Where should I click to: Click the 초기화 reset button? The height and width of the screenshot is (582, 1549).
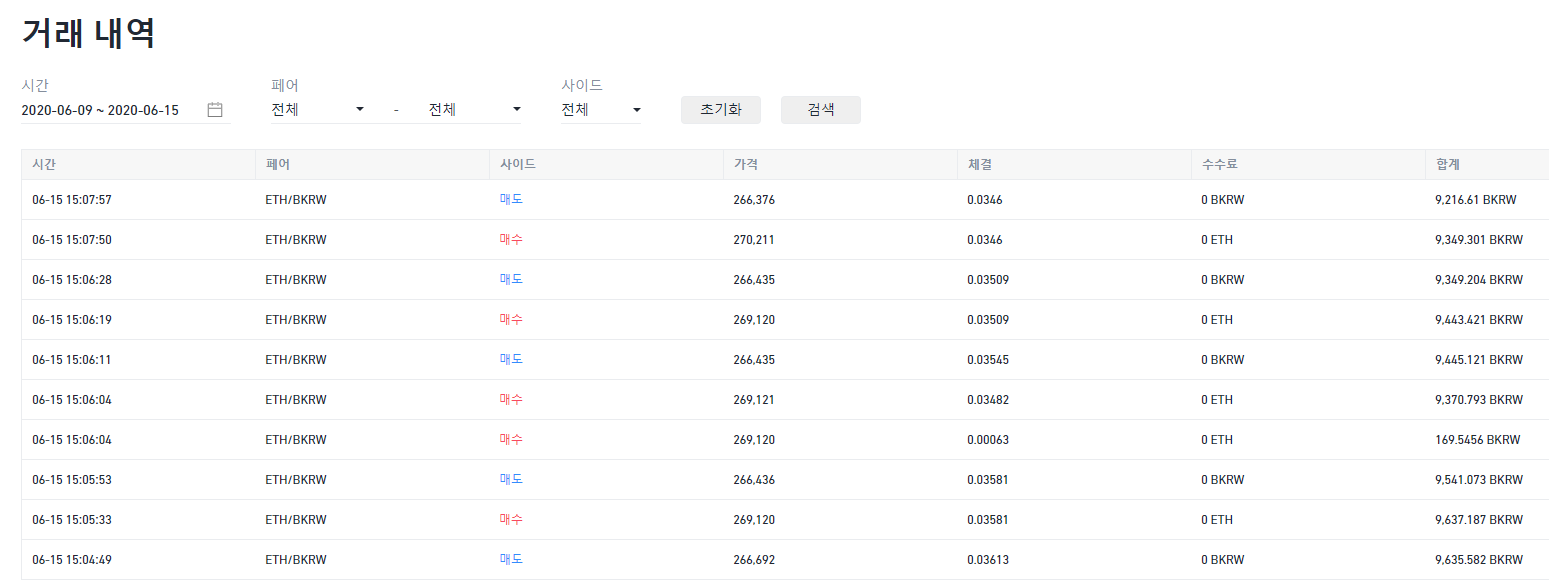point(721,110)
